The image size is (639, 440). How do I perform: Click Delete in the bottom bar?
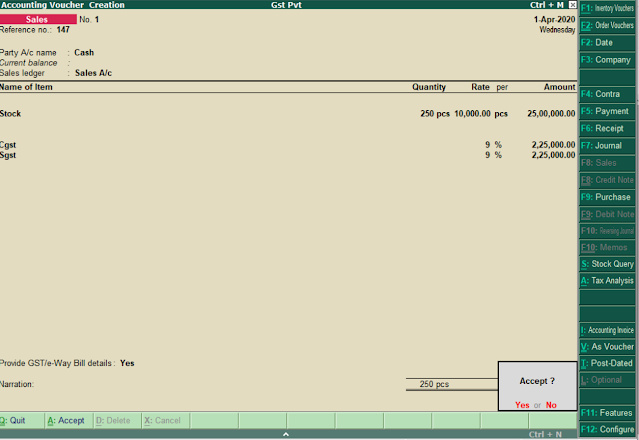point(117,420)
